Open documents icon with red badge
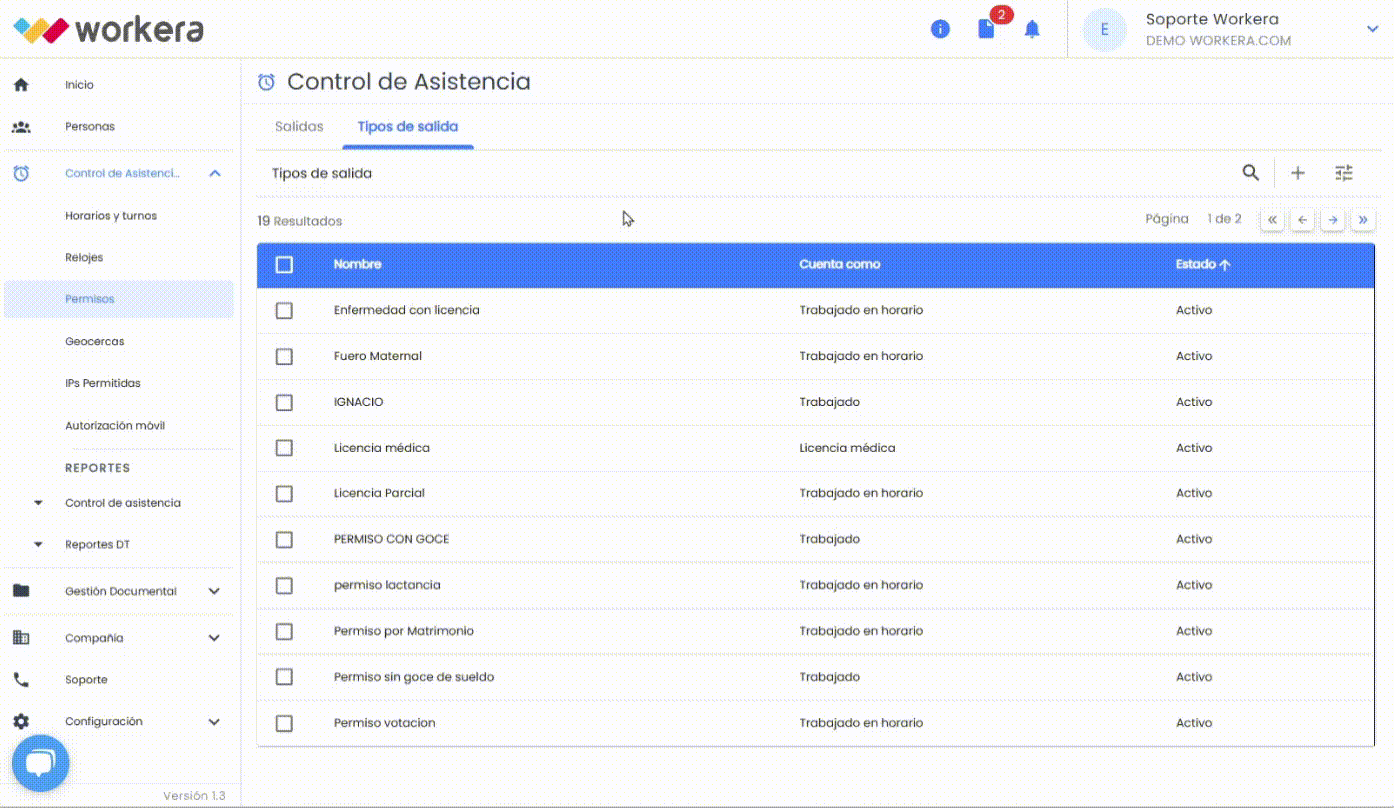This screenshot has width=1394, height=808. coord(987,29)
